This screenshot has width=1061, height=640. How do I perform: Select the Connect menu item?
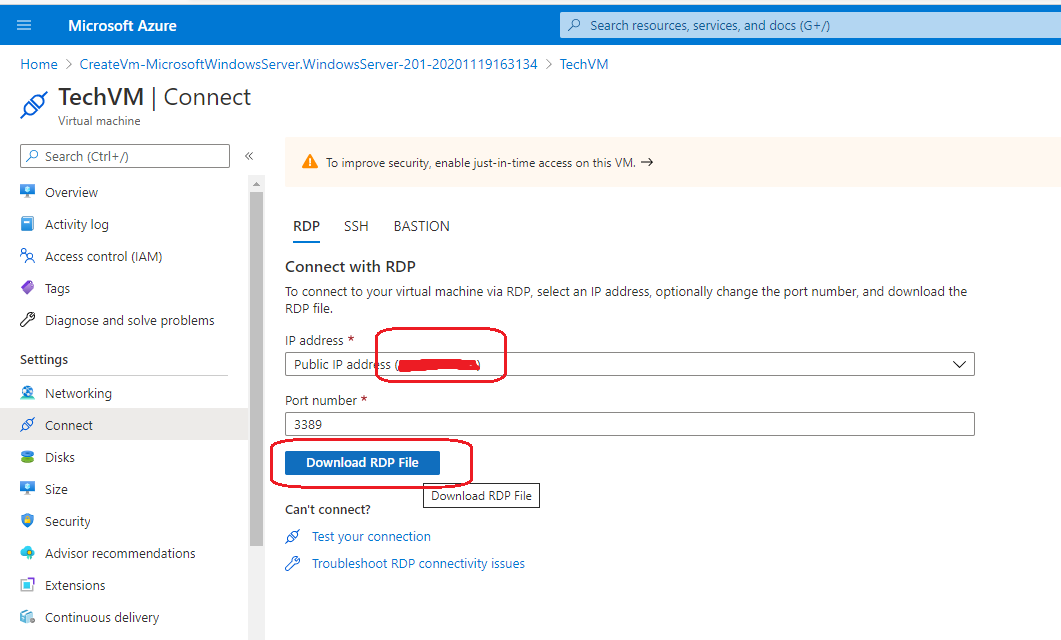pyautogui.click(x=125, y=425)
